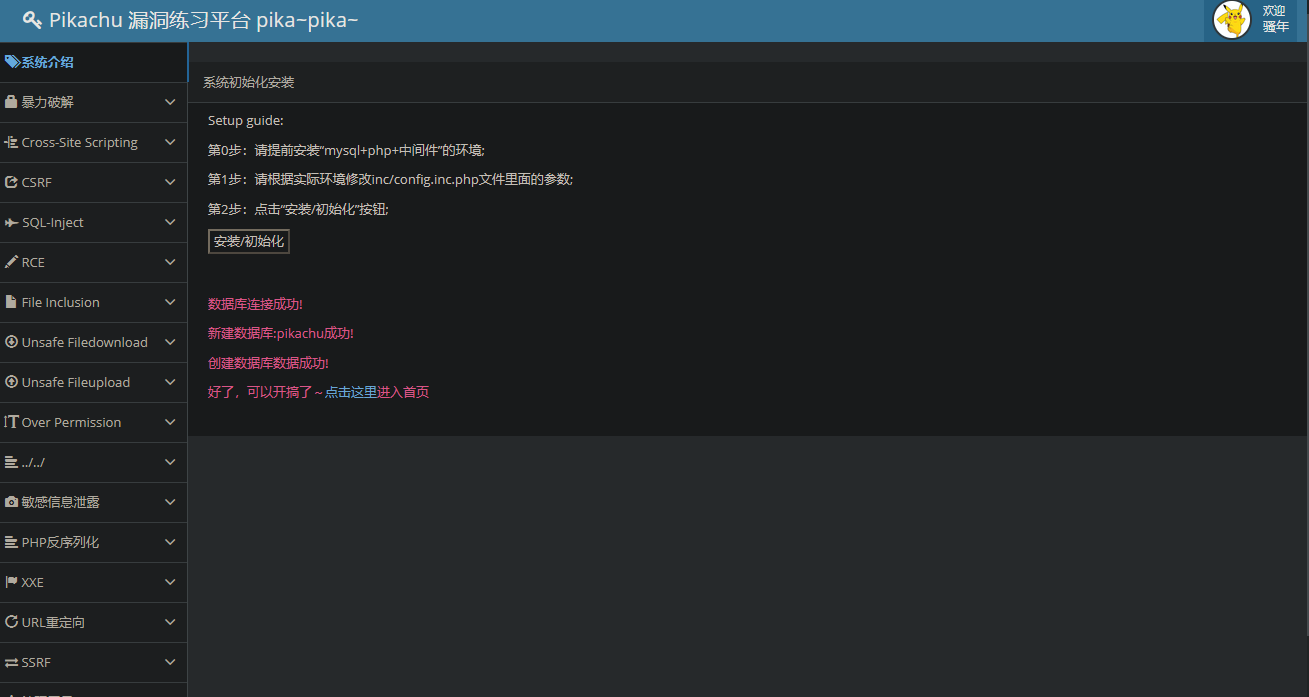
Task: Open the 系统介绍 sidebar item
Action: point(93,62)
